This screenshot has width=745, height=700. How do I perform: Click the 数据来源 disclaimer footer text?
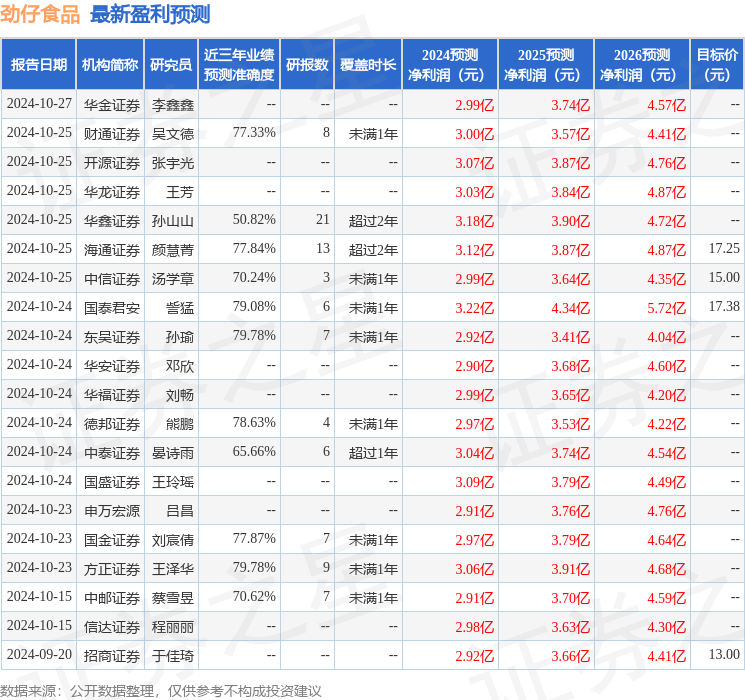pyautogui.click(x=161, y=691)
